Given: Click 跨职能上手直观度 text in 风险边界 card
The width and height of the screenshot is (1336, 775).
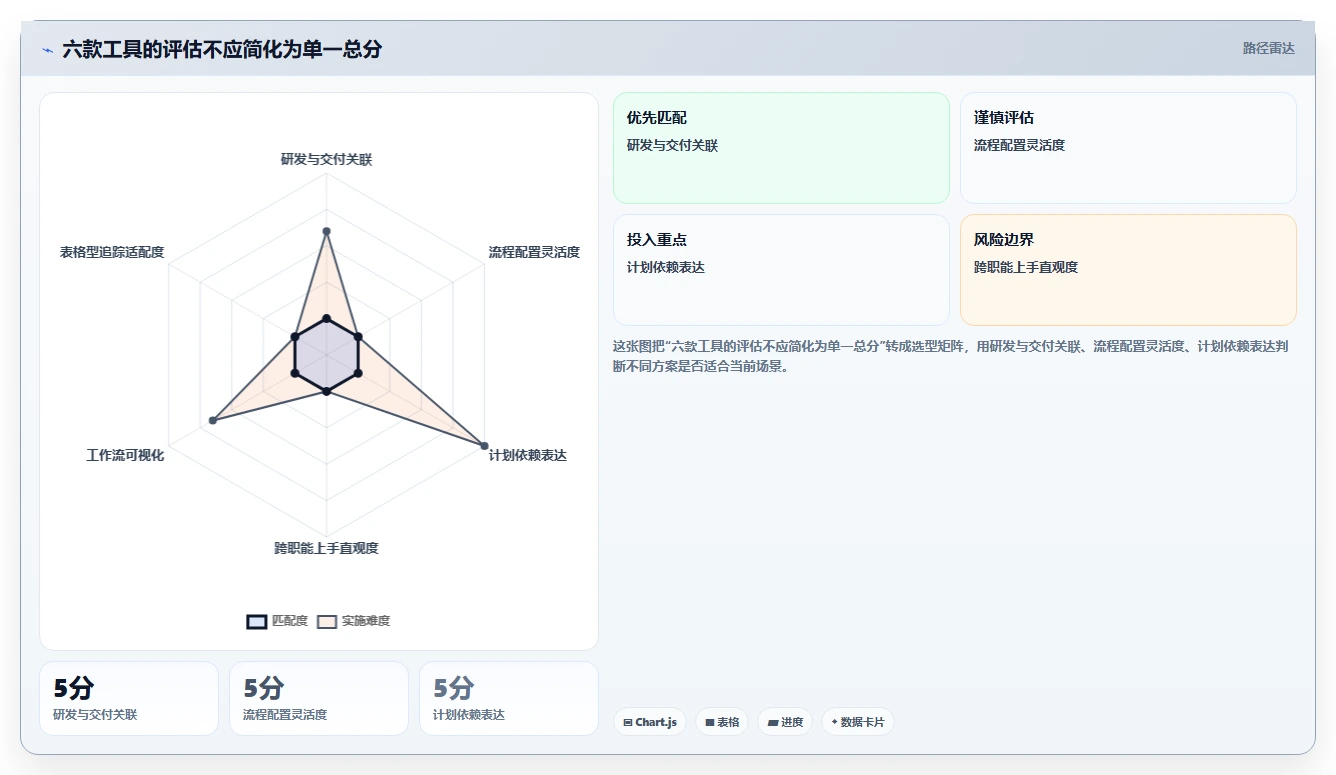Looking at the screenshot, I should [1026, 267].
